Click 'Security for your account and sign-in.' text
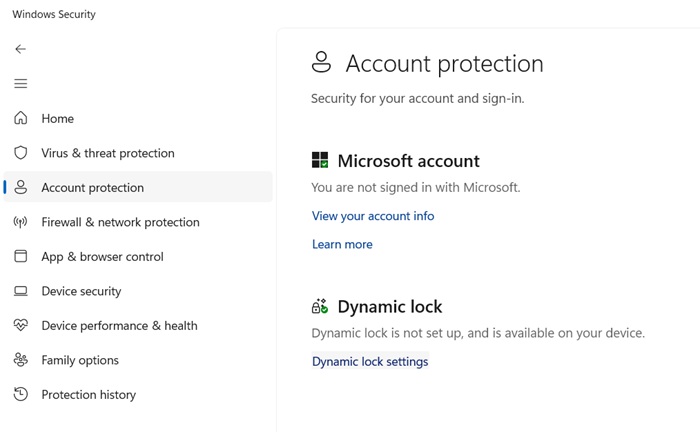This screenshot has width=700, height=432. pos(418,98)
